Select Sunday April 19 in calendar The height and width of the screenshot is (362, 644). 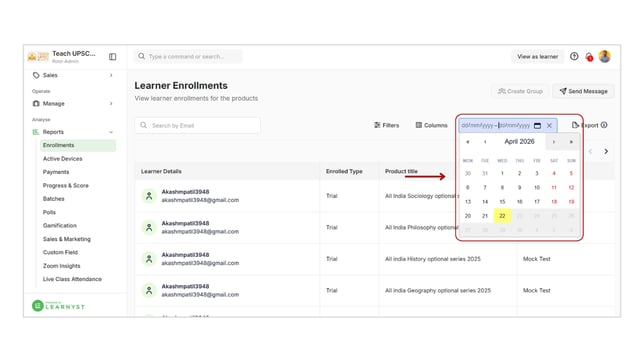571,202
